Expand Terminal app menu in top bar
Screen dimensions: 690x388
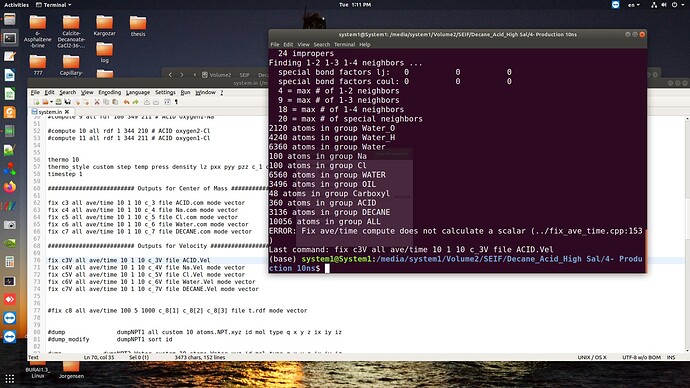tap(53, 5)
